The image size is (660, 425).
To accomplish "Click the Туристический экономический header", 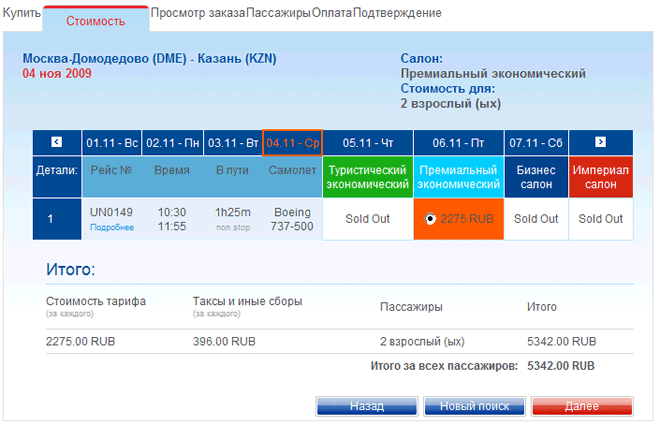I will (368, 177).
